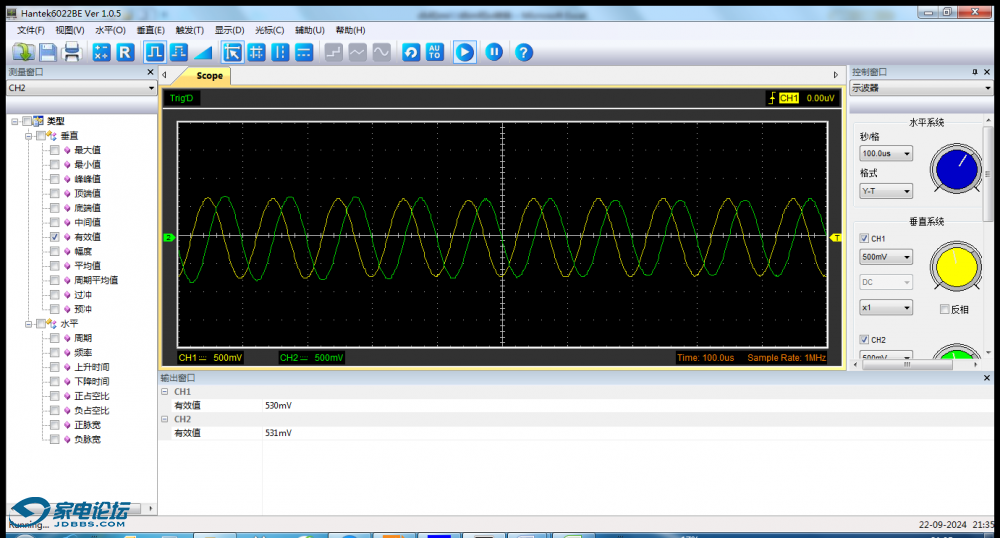The width and height of the screenshot is (1000, 538).
Task: Click the blue horizontal timebase knob
Action: pos(955,170)
